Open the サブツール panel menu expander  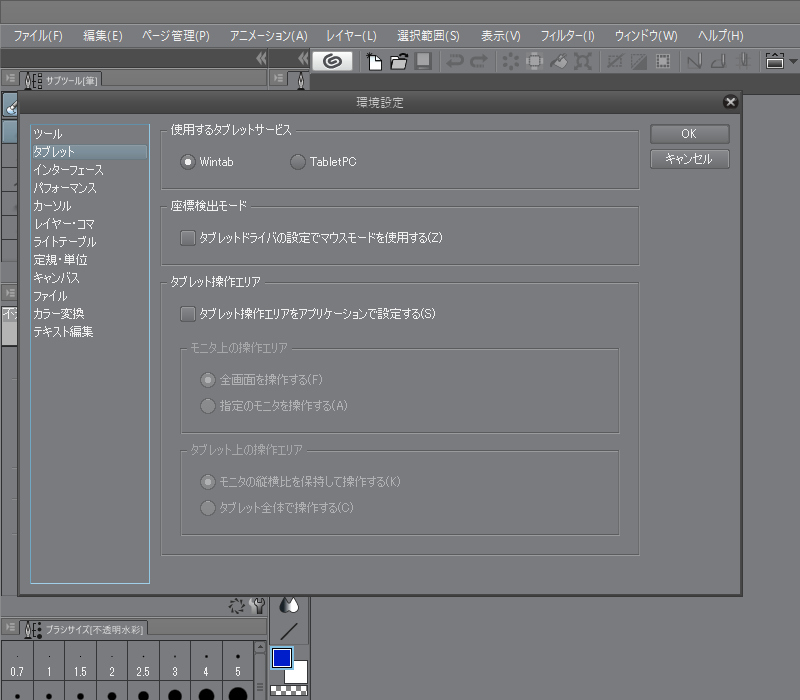click(9, 78)
